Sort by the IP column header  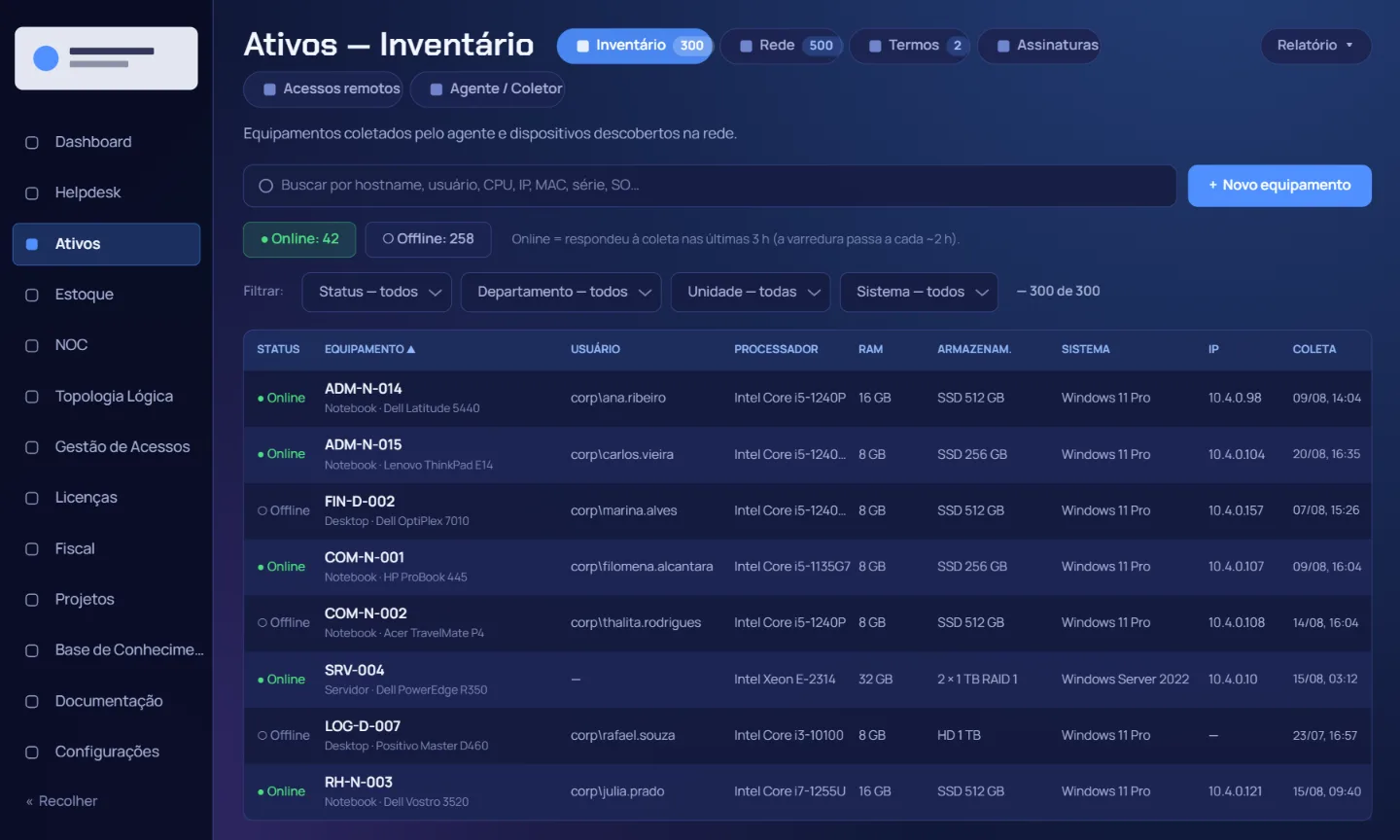tap(1213, 349)
